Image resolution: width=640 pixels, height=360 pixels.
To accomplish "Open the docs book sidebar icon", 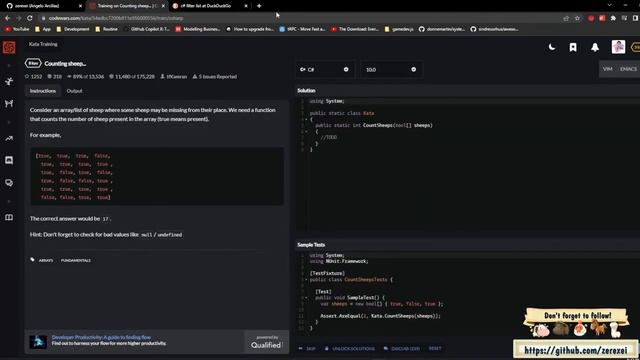I will point(9,218).
